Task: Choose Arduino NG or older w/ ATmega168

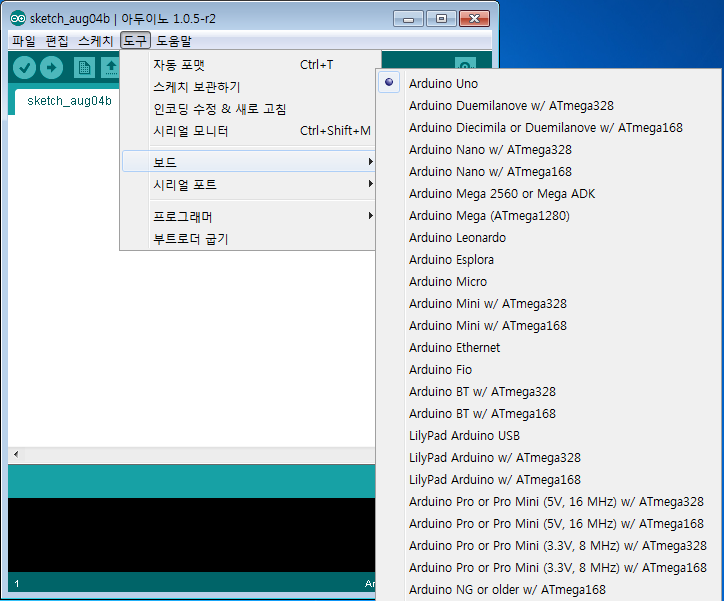Action: pyautogui.click(x=549, y=590)
